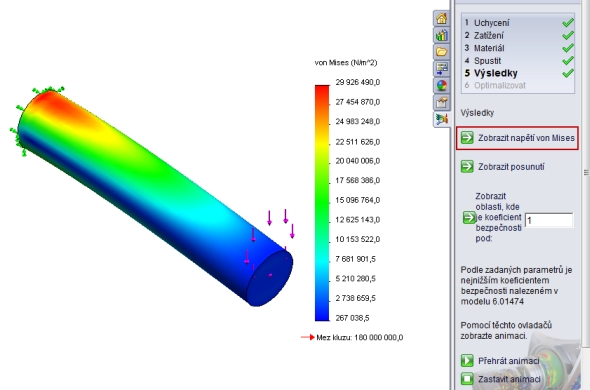Open the View Palette tab icon
The image size is (590, 390).
441,69
